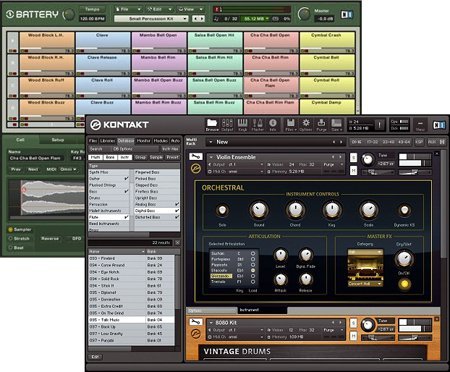Select the Tremolo articulation radio button
The image size is (450, 372).
pyautogui.click(x=253, y=282)
